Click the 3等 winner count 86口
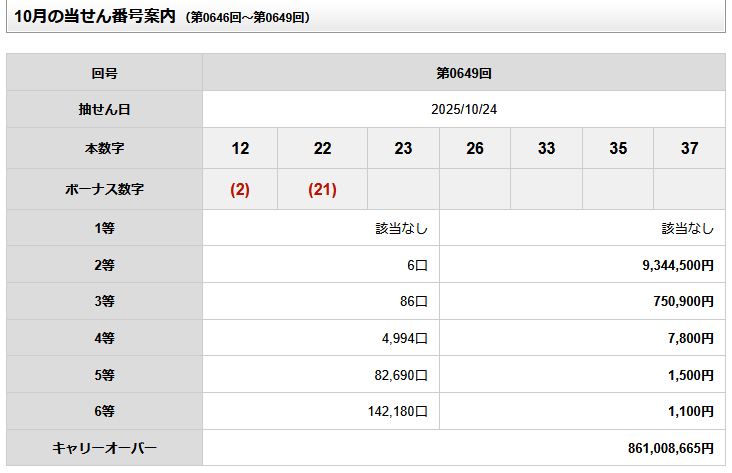 412,302
